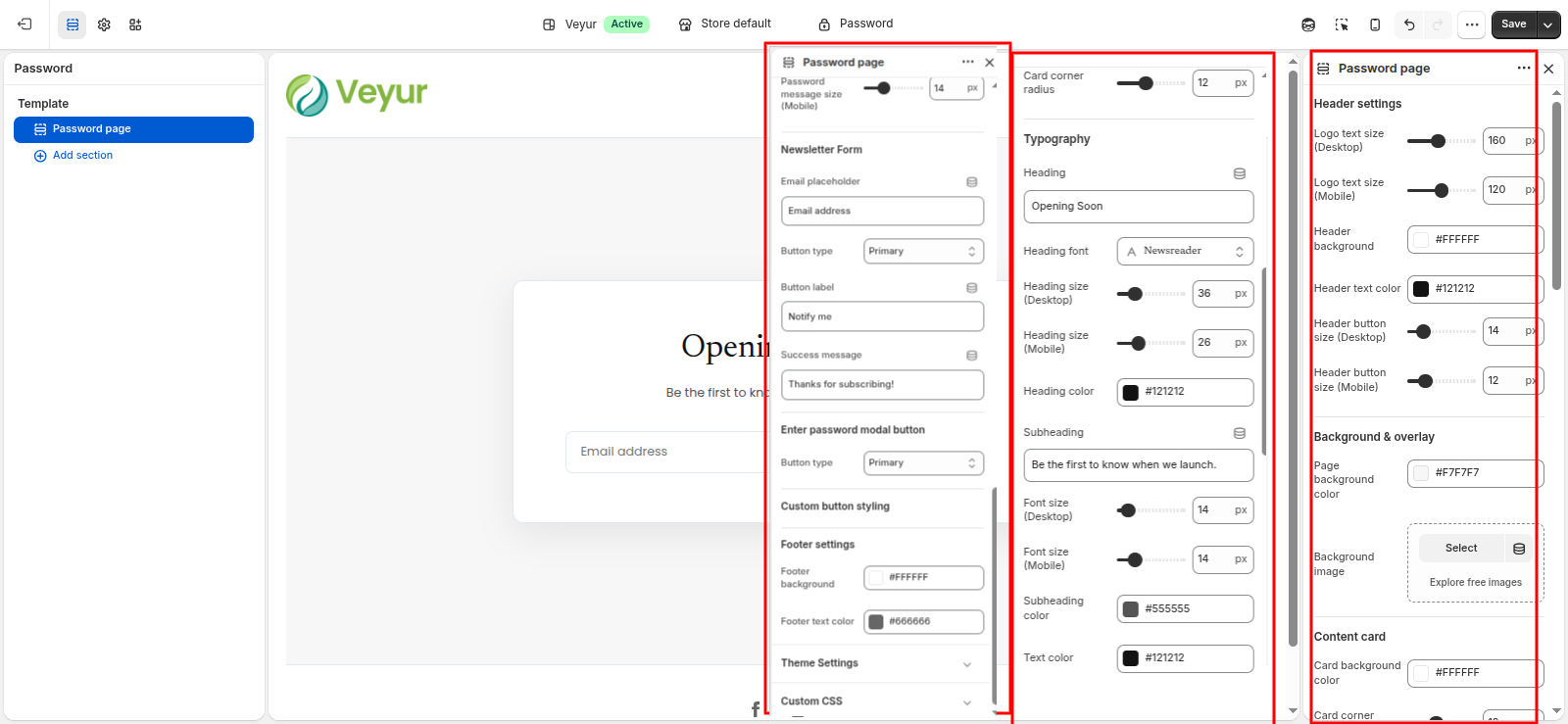The image size is (1568, 724).
Task: Open the app embeds icon
Action: point(135,24)
